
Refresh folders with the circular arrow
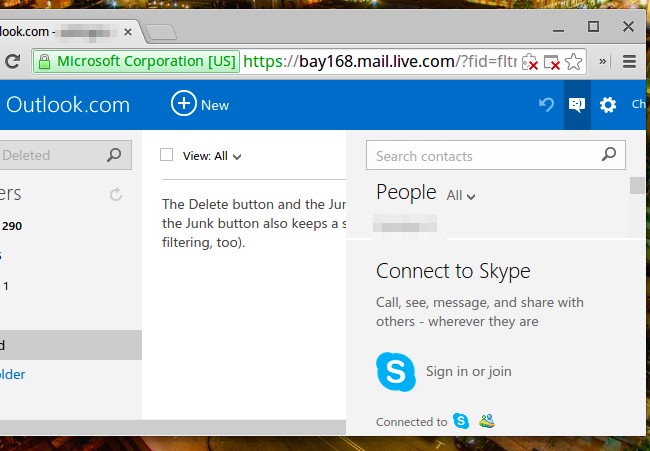pos(116,194)
